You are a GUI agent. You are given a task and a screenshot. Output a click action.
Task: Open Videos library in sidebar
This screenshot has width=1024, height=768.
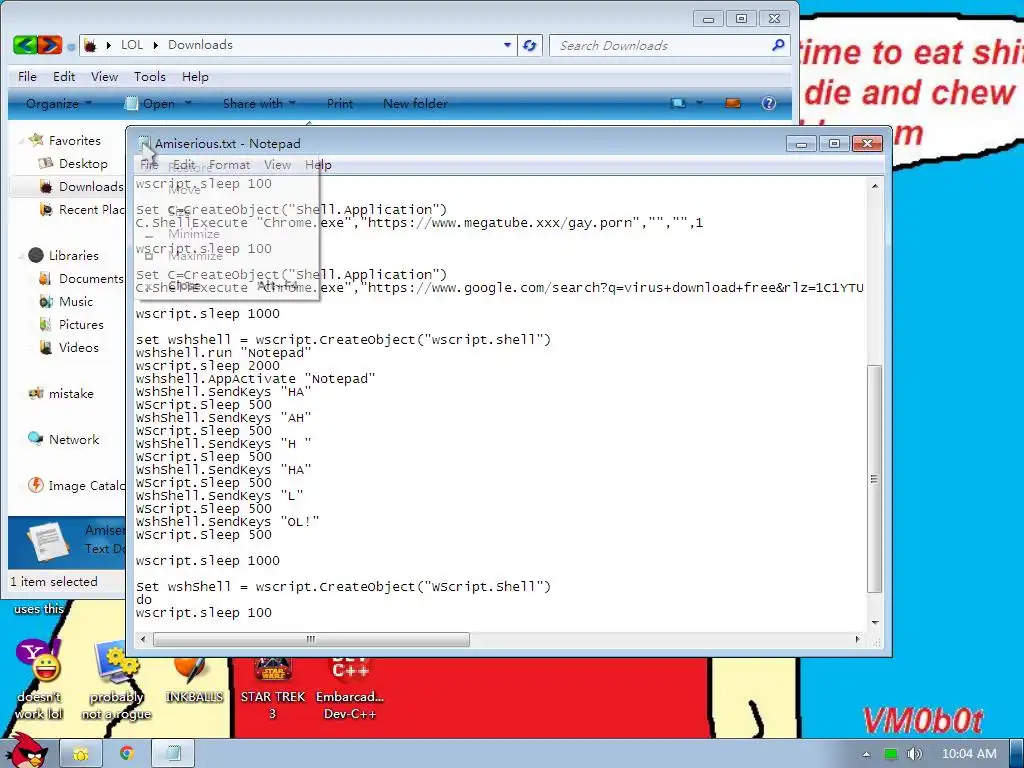pos(78,347)
